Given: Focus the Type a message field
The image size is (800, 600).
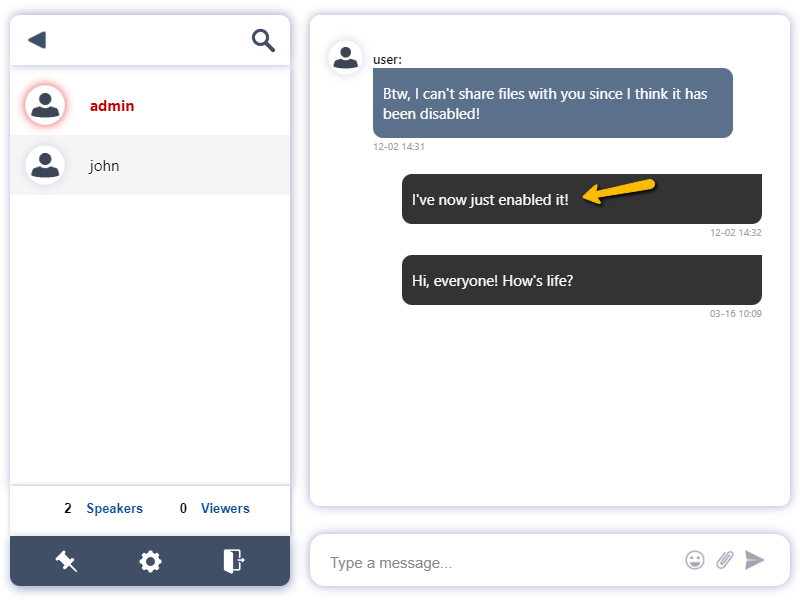Looking at the screenshot, I should tap(500, 562).
